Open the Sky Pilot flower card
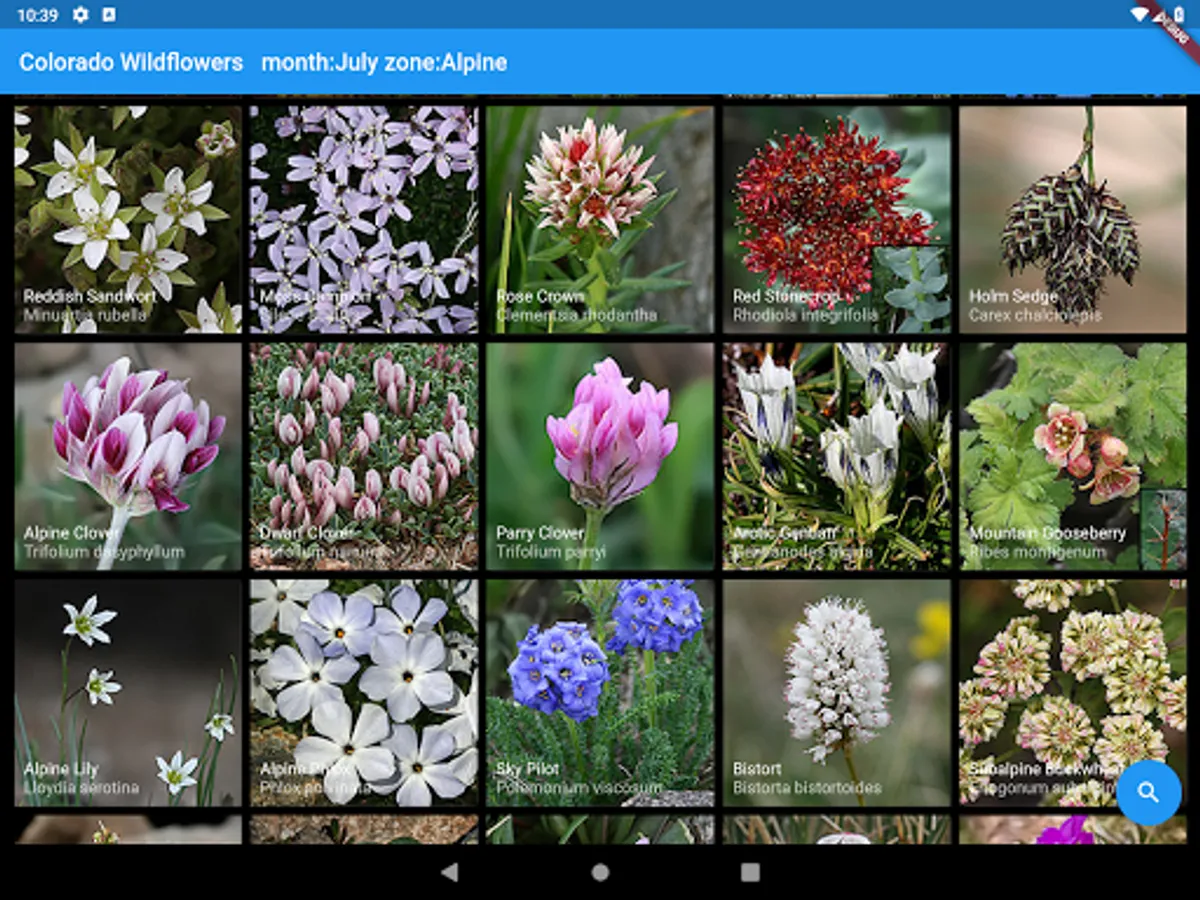Viewport: 1200px width, 900px height. pyautogui.click(x=600, y=693)
